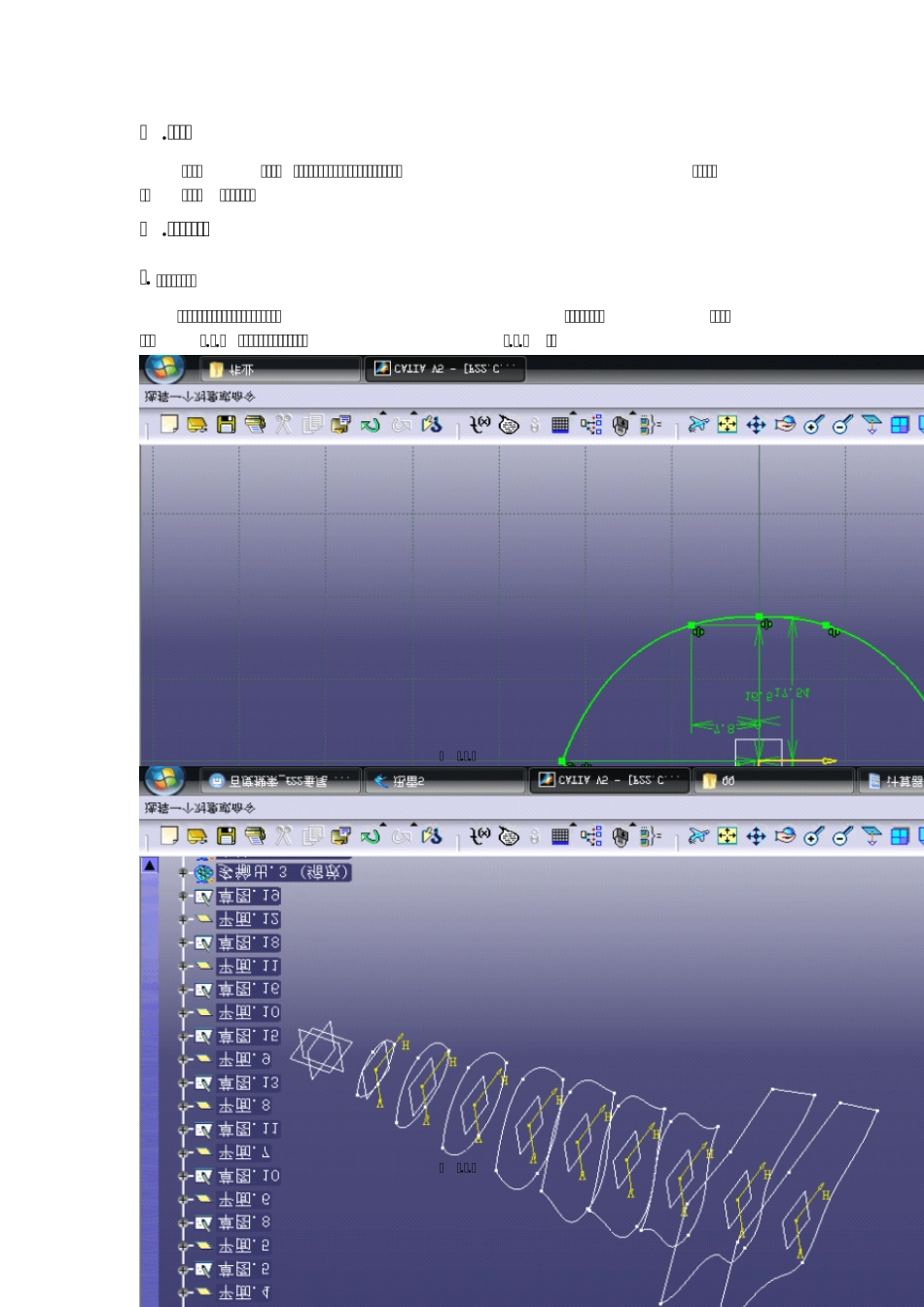The image size is (924, 1307).
Task: Select 平面.5 label in specification tree
Action: (244, 1247)
